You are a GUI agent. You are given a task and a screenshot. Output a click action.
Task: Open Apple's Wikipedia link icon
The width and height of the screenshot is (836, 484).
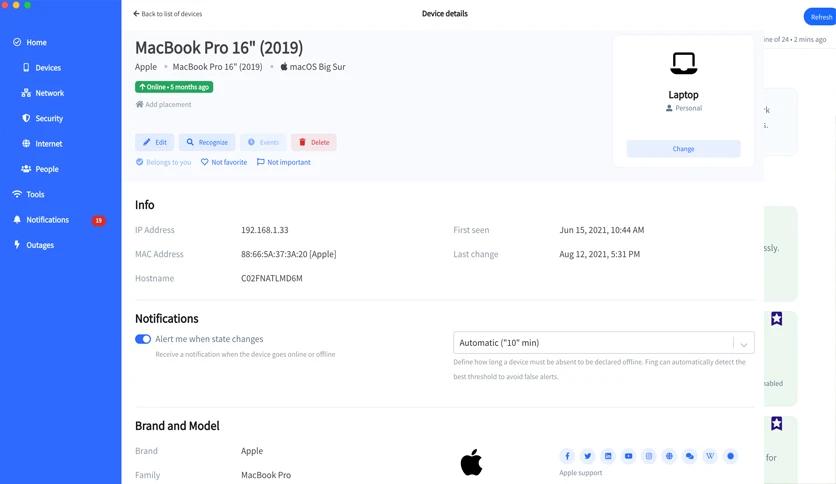710,456
